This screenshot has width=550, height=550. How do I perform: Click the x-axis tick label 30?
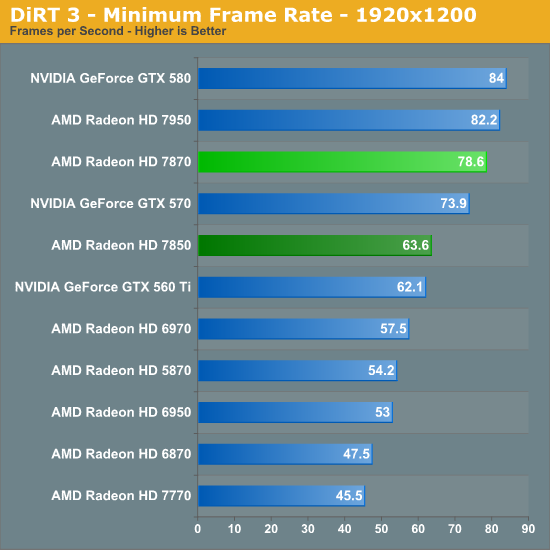click(x=308, y=529)
